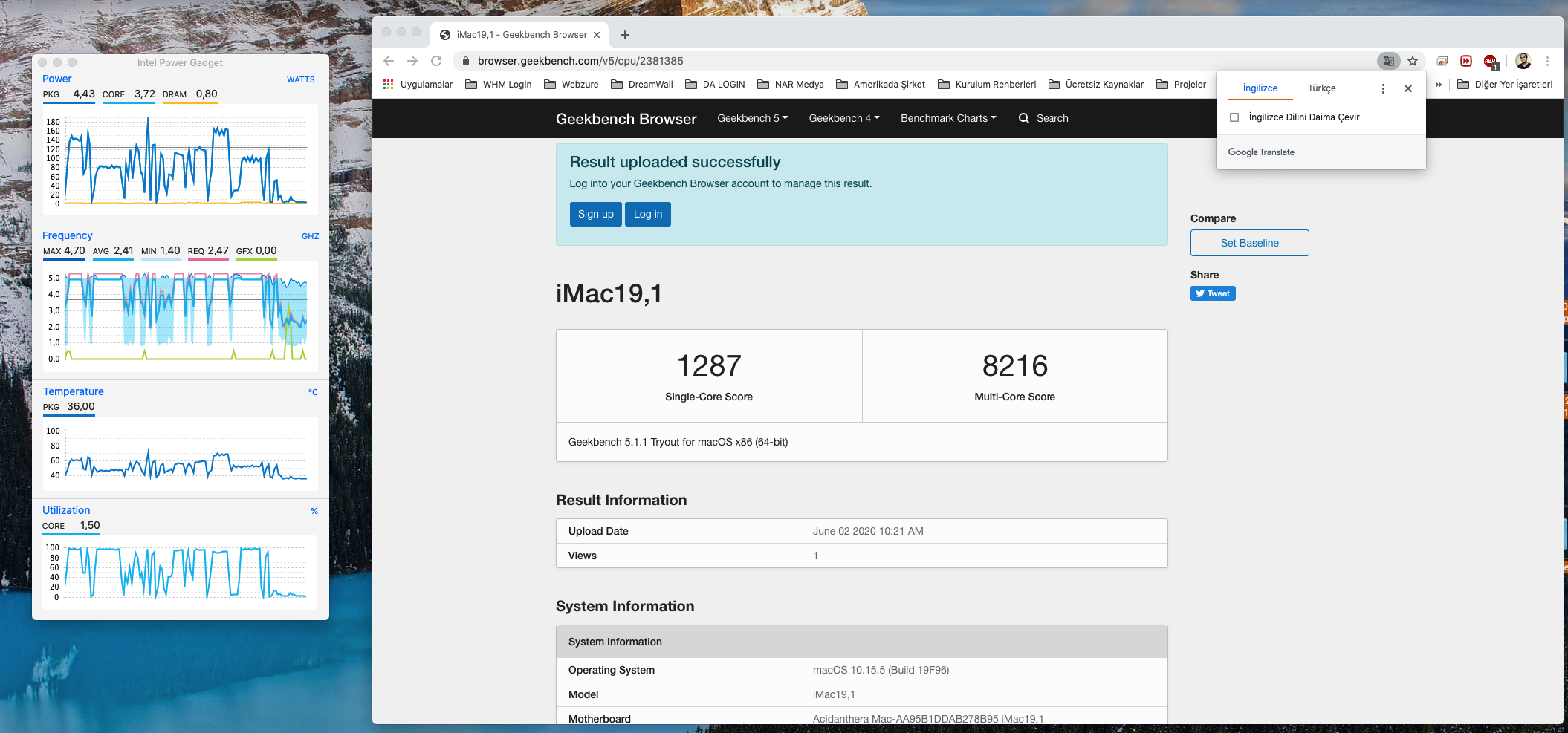Expand the Geekbench 5 dropdown

tap(752, 118)
